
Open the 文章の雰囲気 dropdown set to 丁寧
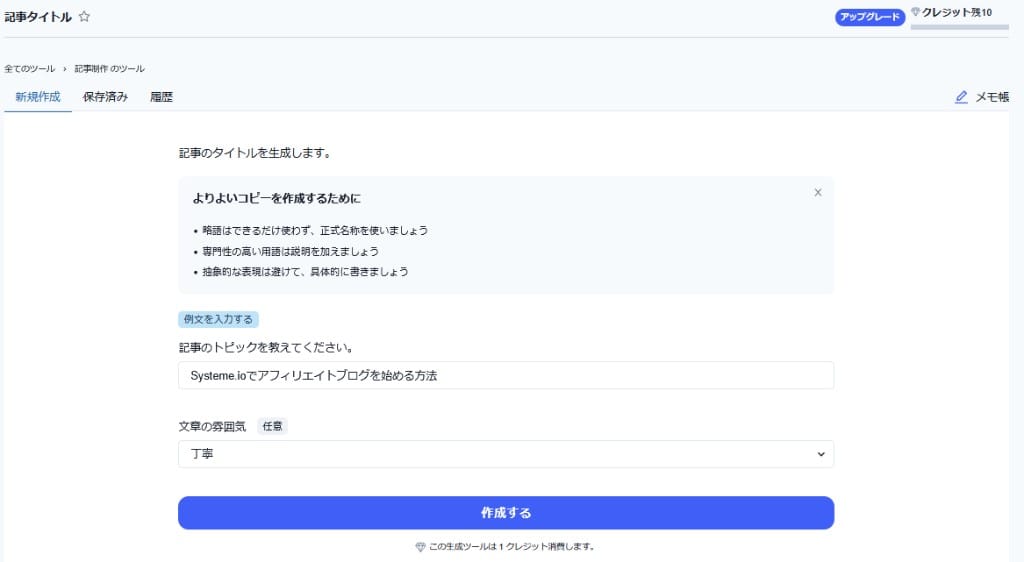(x=506, y=454)
